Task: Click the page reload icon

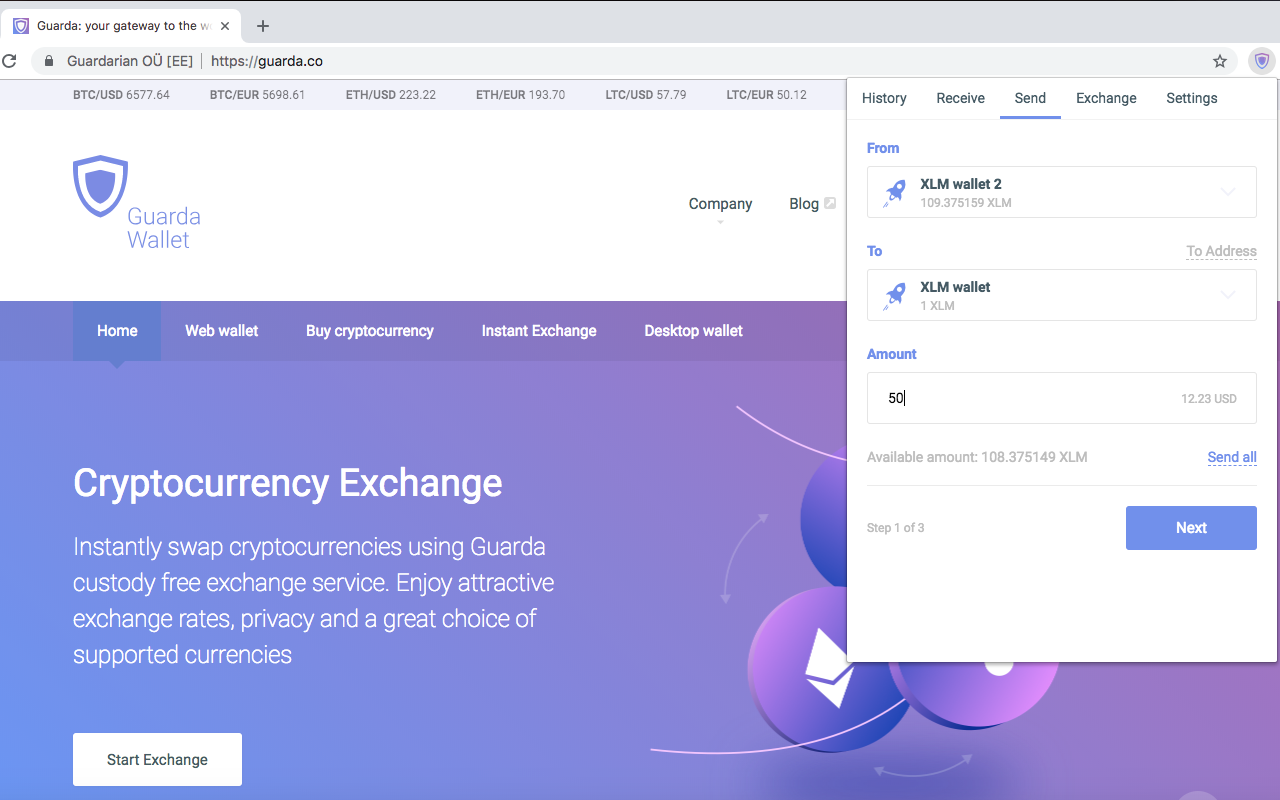Action: [10, 61]
